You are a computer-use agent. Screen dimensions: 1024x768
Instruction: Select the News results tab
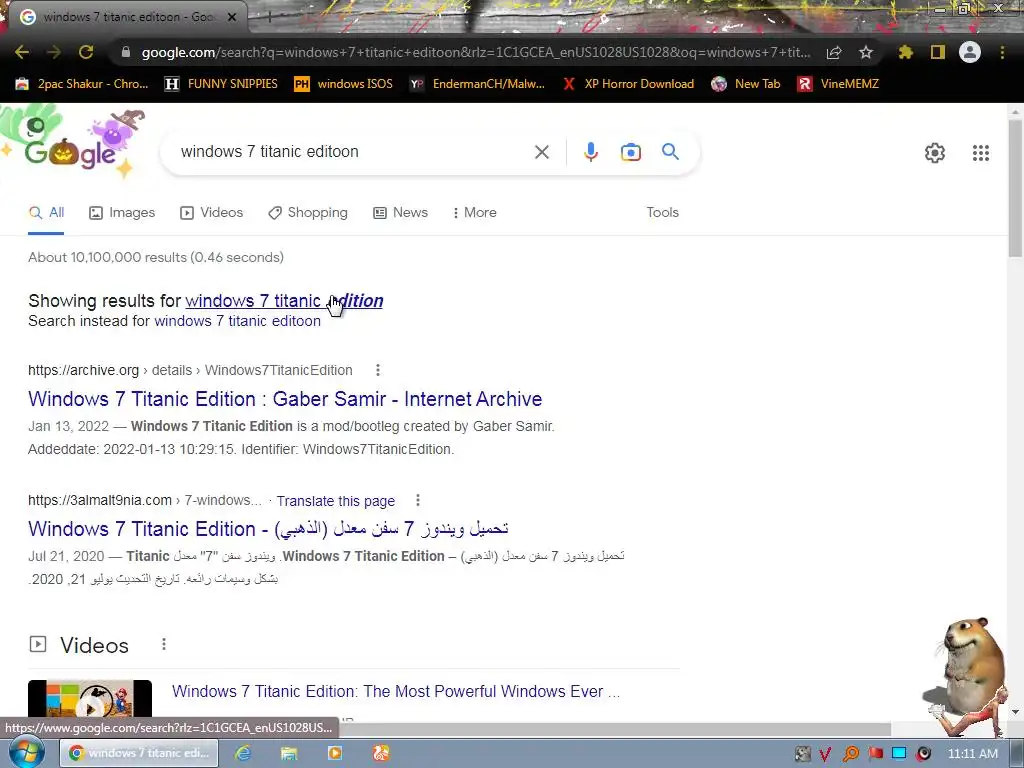400,212
